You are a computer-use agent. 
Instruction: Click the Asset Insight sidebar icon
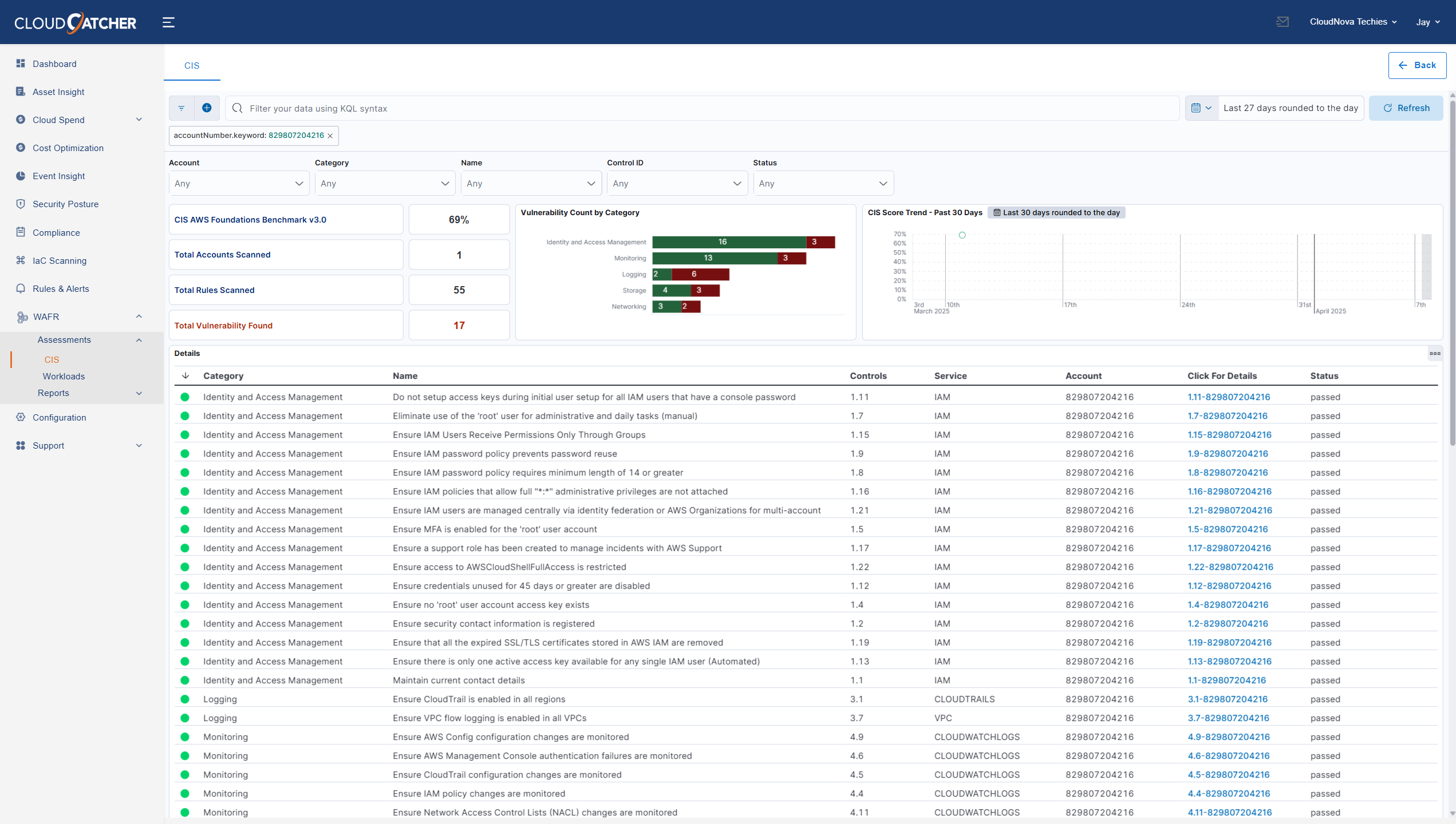tap(21, 92)
